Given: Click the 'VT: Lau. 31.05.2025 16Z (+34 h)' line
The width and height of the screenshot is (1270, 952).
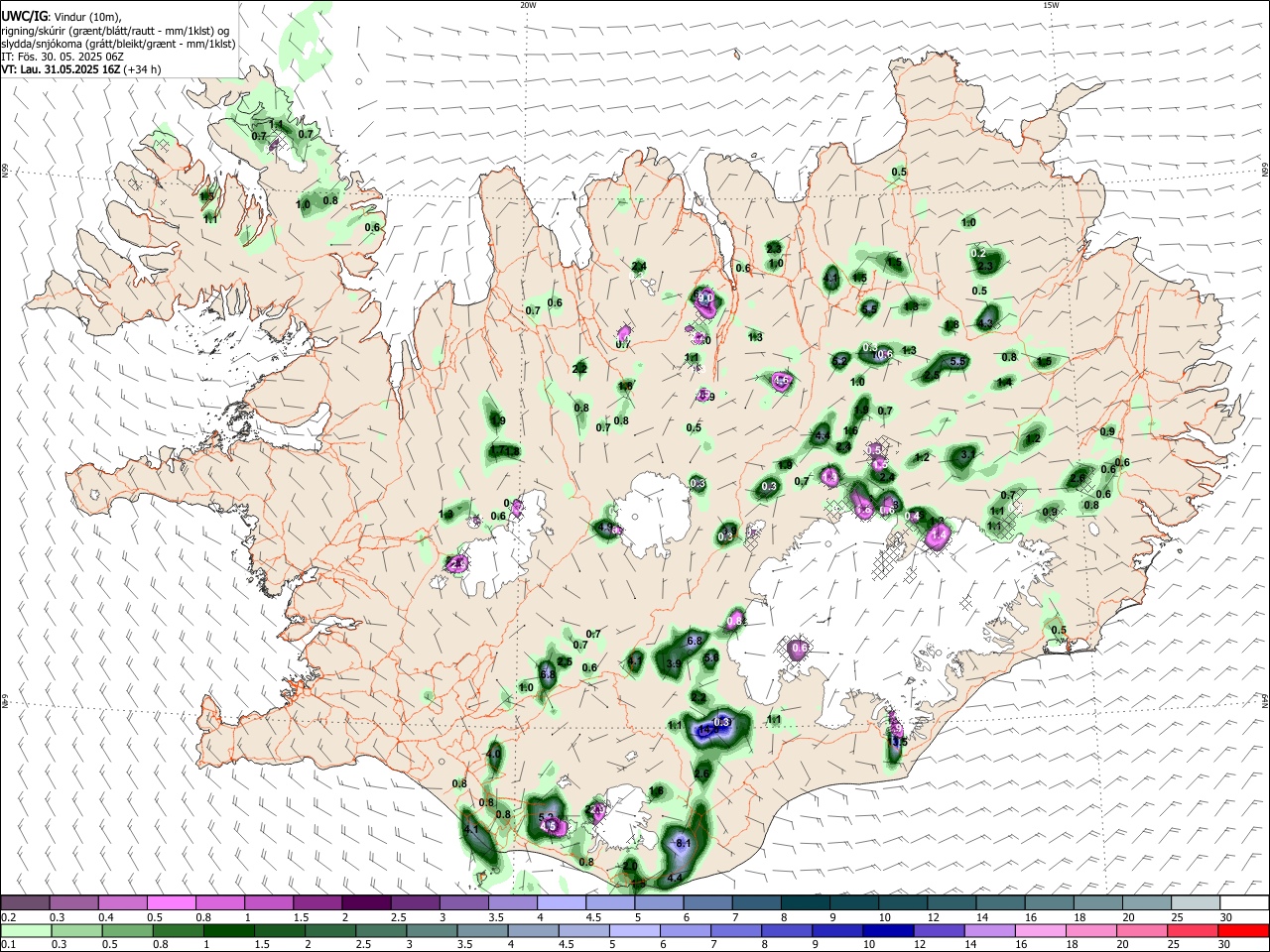Looking at the screenshot, I should coord(81,70).
